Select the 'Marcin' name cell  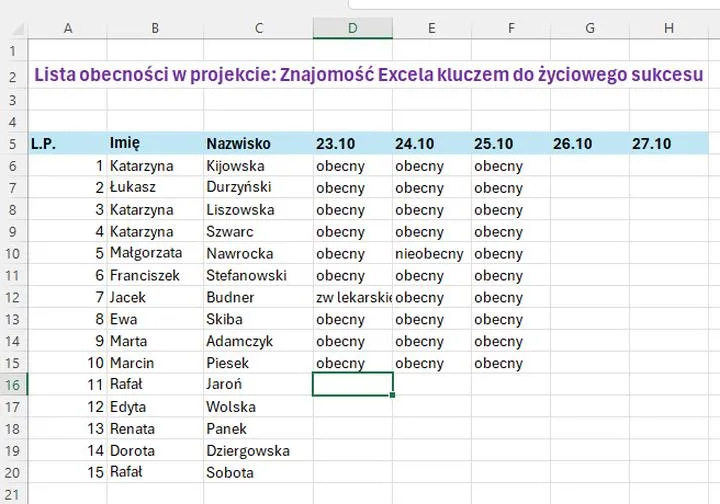click(x=155, y=363)
